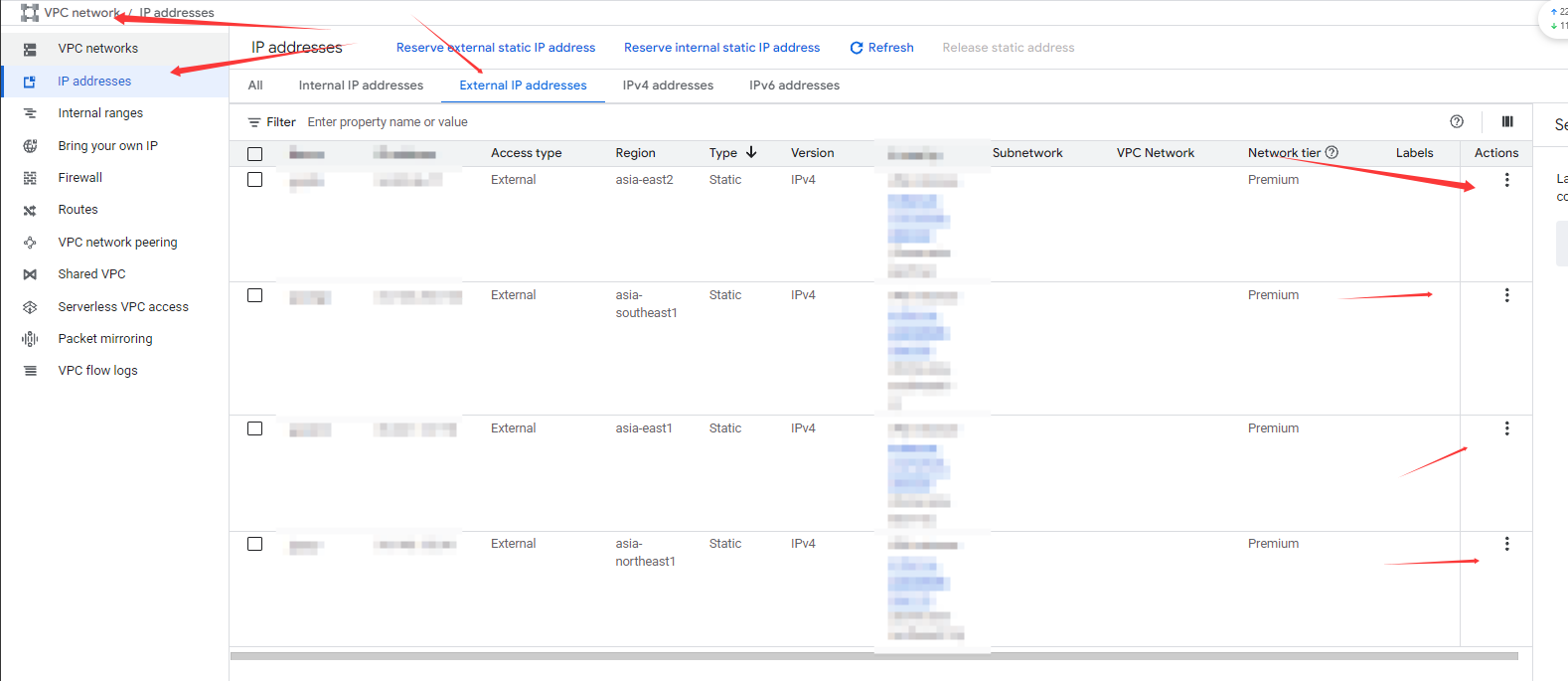Click Reserve external static IP address
Screen dimensions: 1568x681
(x=496, y=48)
